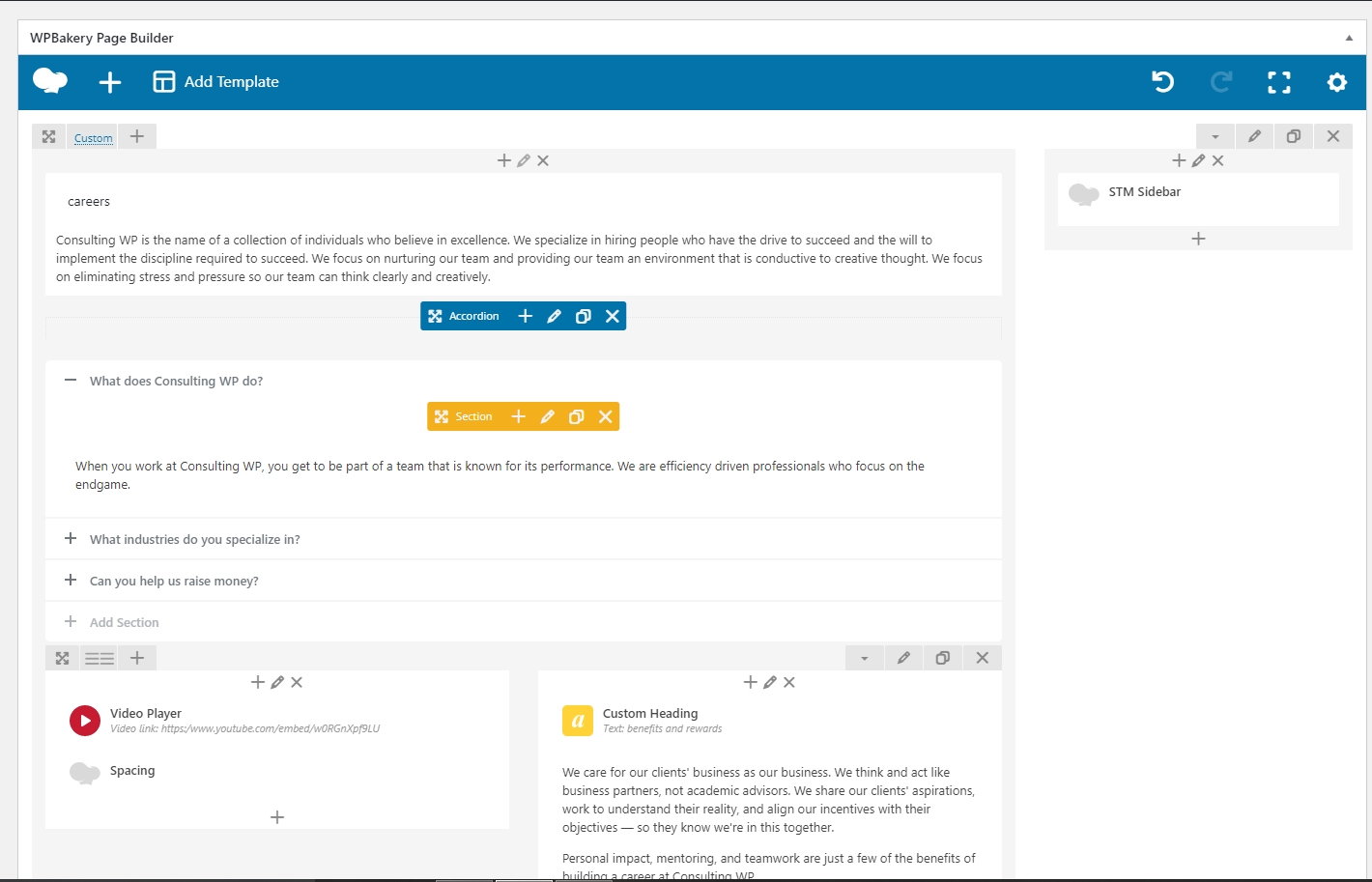The height and width of the screenshot is (882, 1372).
Task: Add column next to Custom layout
Action: pos(137,136)
